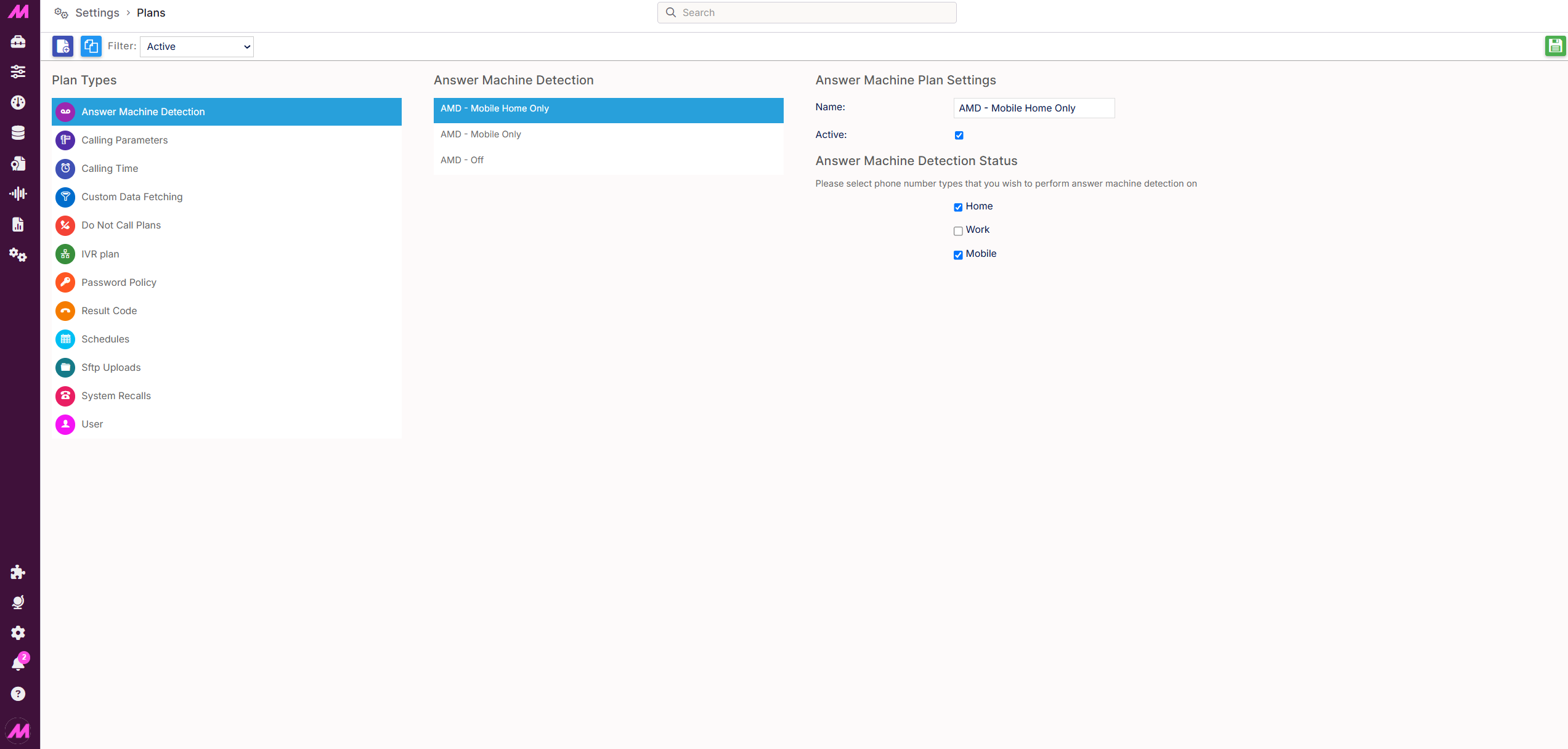Open the certificate document sidebar icon
This screenshot has height=749, width=1568.
18,163
